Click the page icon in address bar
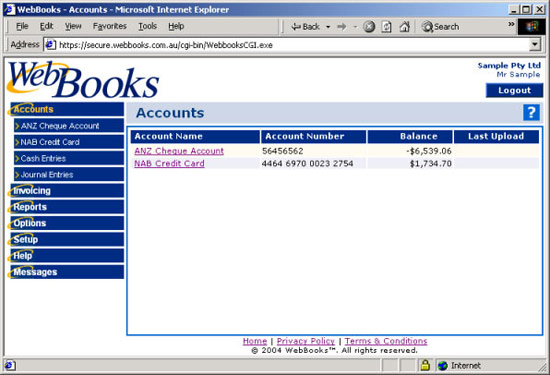Viewport: 550px width, 375px height. (x=51, y=45)
